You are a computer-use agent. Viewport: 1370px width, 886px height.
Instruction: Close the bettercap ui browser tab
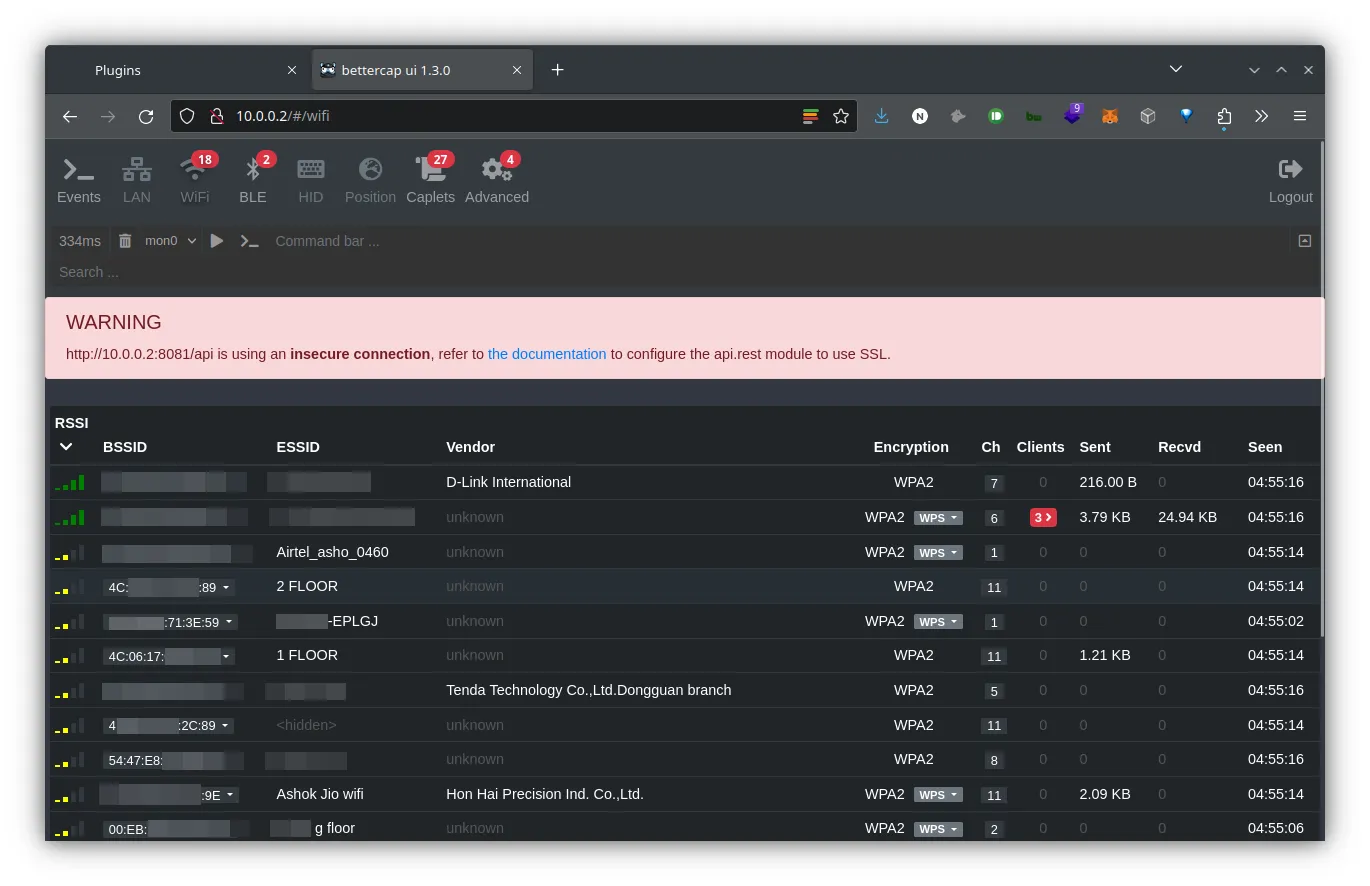(x=517, y=70)
